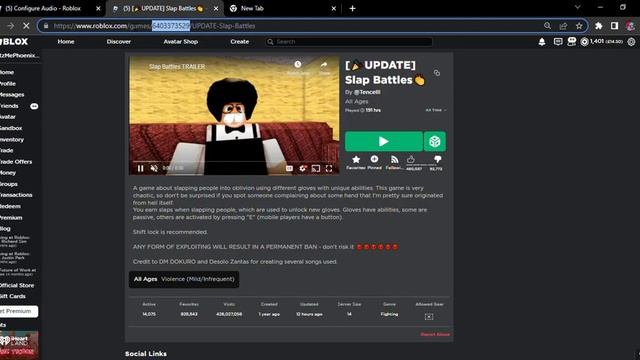Enter video fullscreen mode
The image size is (640, 360).
[x=329, y=168]
